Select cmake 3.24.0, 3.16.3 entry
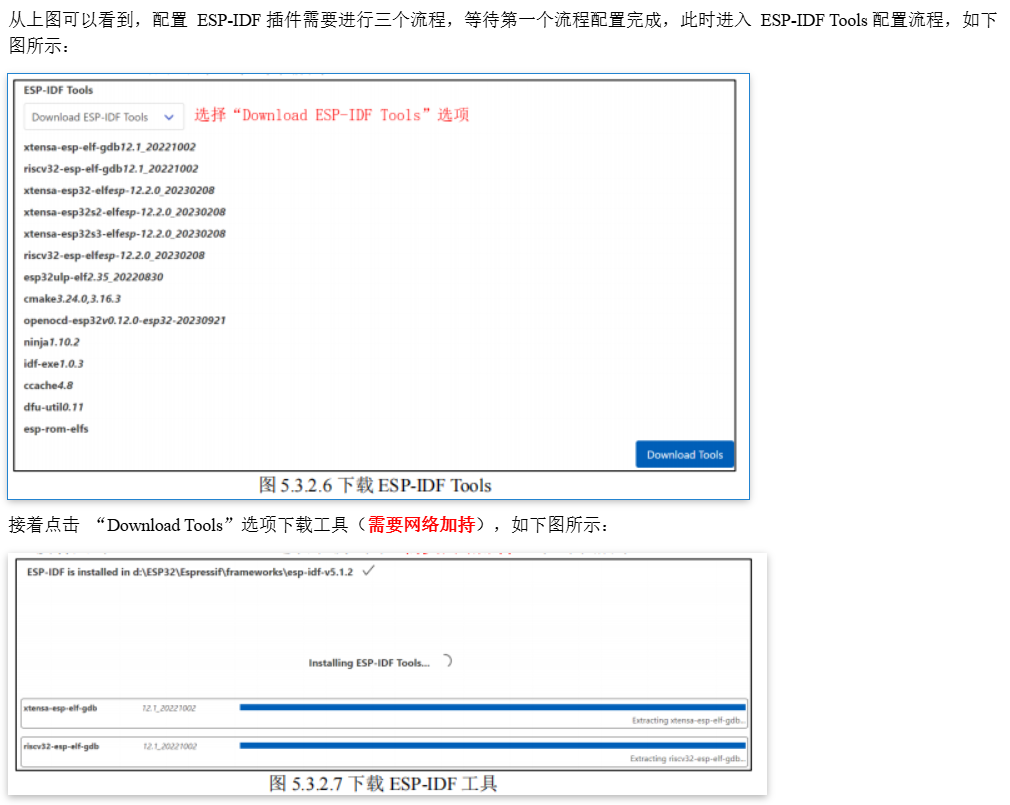 click(x=72, y=299)
